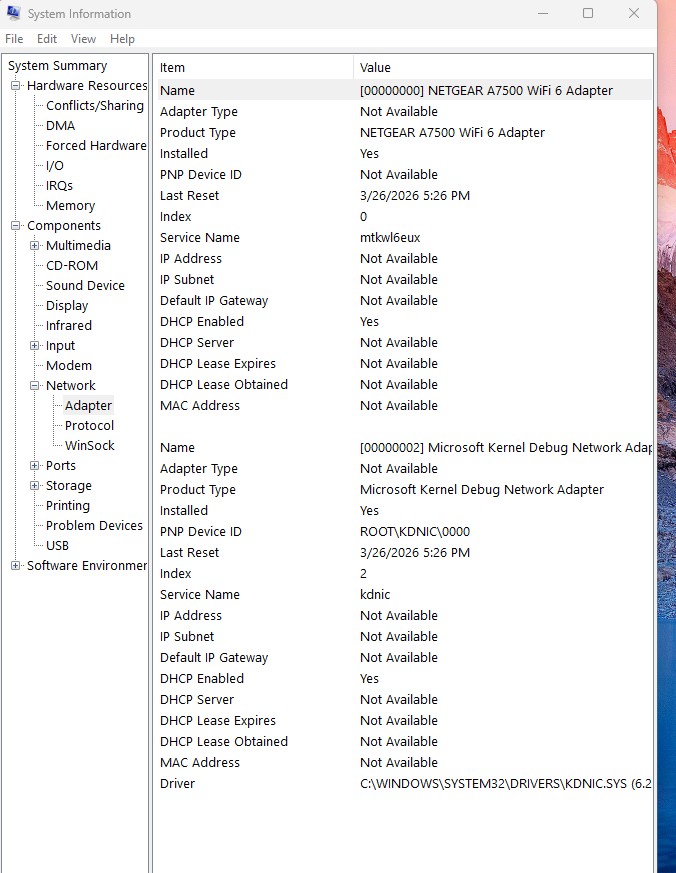Click the kdnic service name value
The width and height of the screenshot is (676, 873).
tap(375, 595)
